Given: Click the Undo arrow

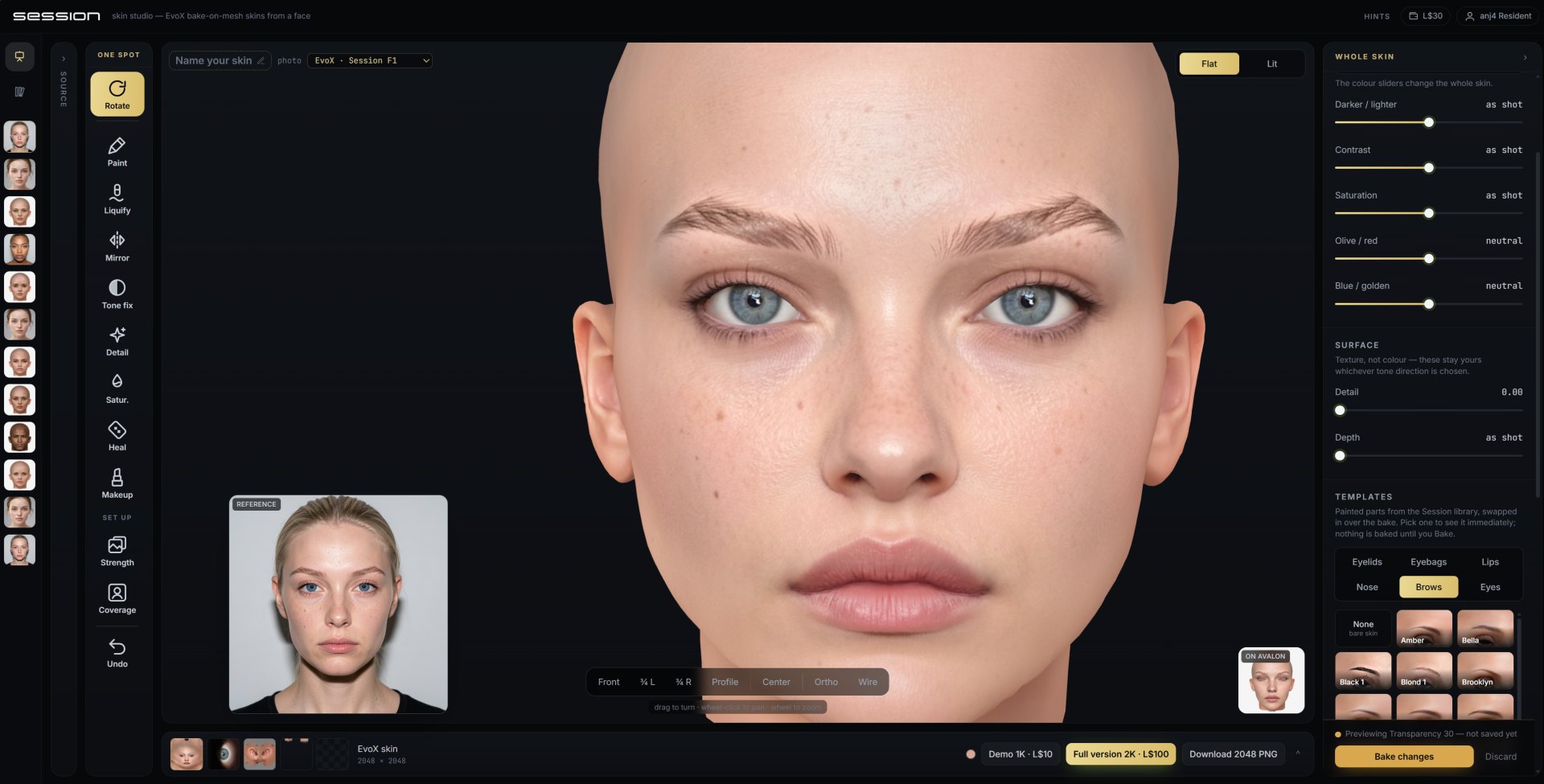Looking at the screenshot, I should (117, 653).
